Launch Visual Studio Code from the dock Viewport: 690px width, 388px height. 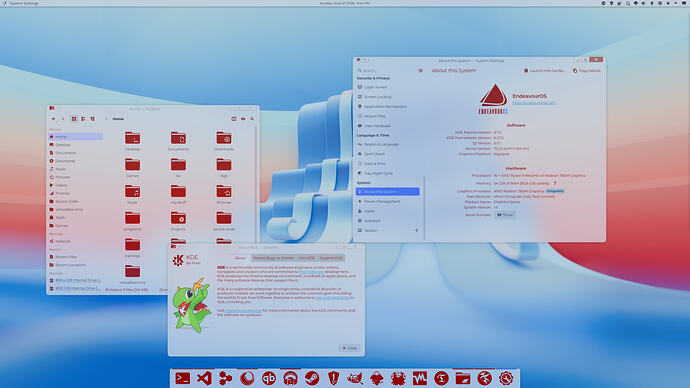pos(204,378)
